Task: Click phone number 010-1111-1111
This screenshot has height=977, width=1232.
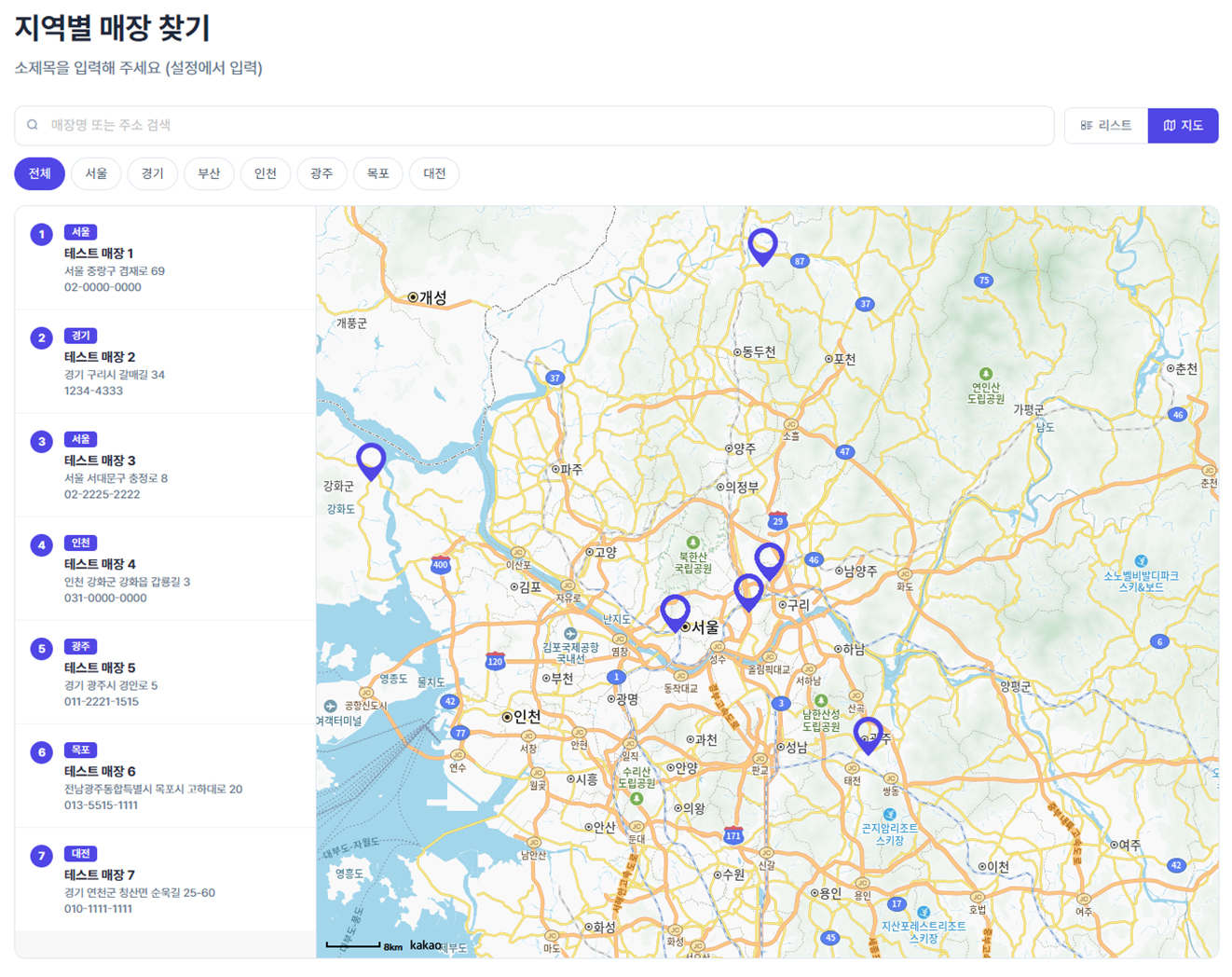Action: click(x=98, y=908)
